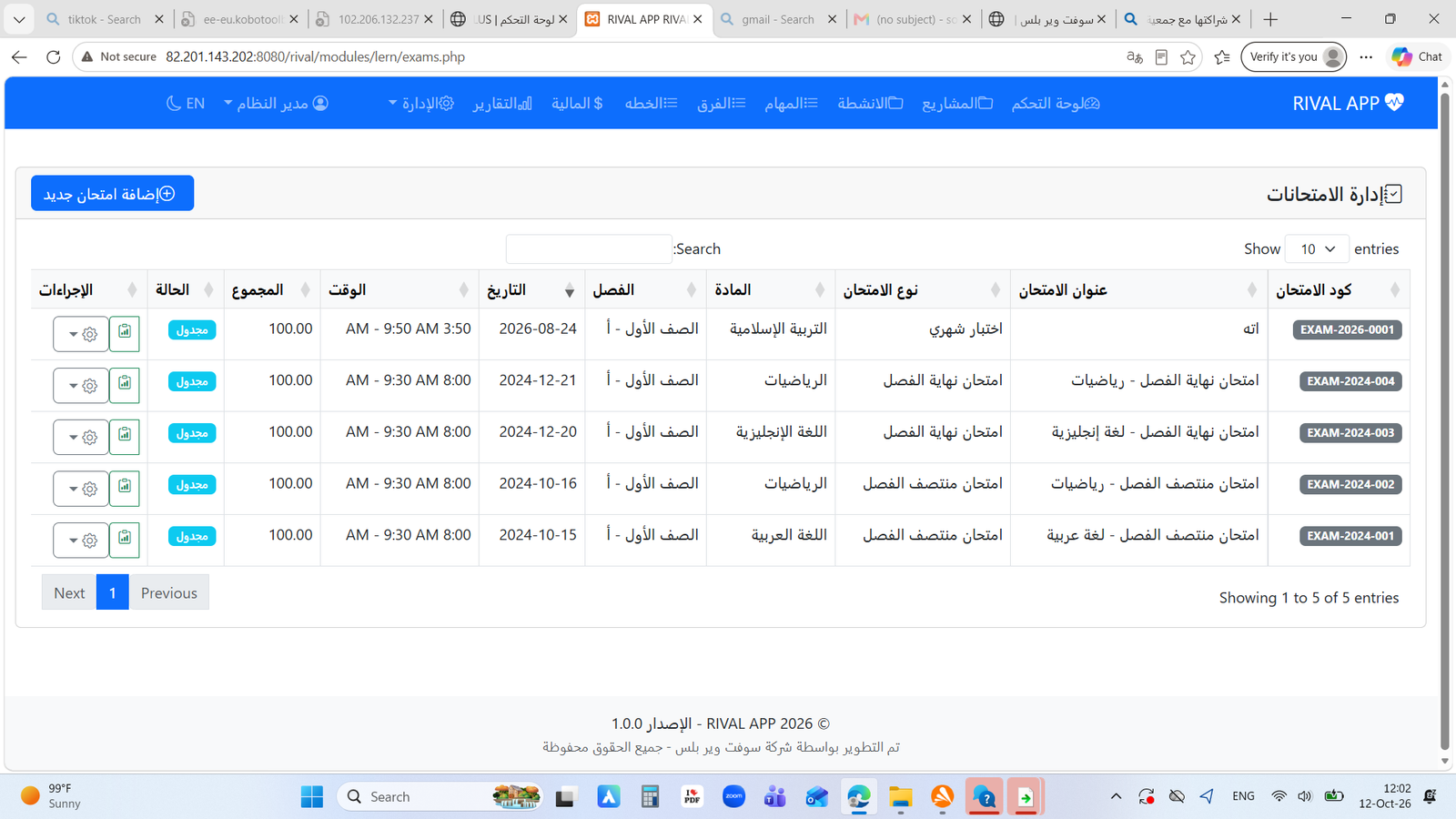Open results icon for EXAM-2024-001 row
Image resolution: width=1456 pixels, height=819 pixels.
click(x=125, y=540)
